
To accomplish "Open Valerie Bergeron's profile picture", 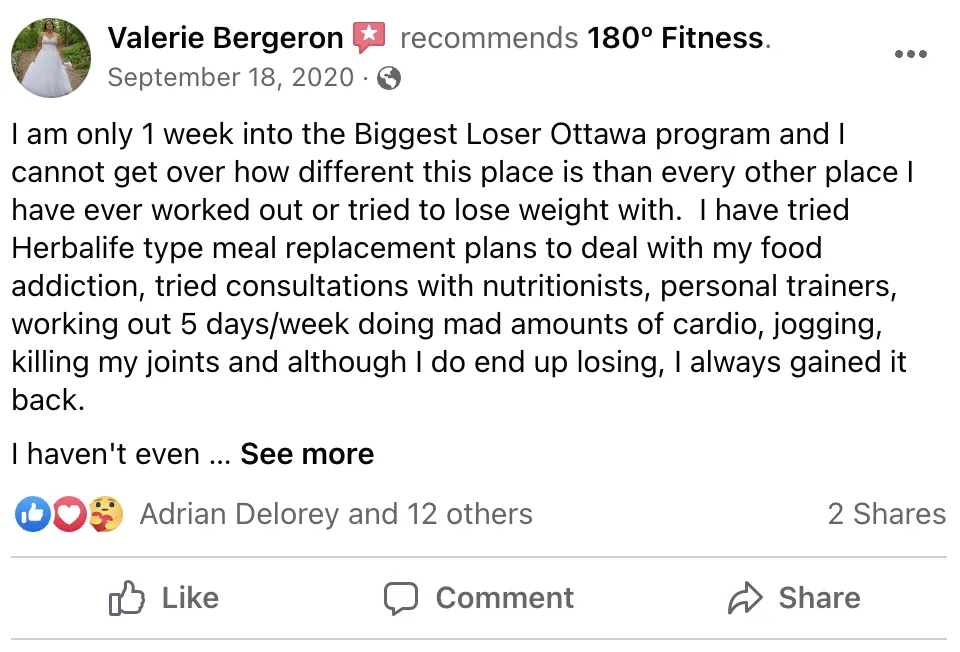I will point(51,58).
